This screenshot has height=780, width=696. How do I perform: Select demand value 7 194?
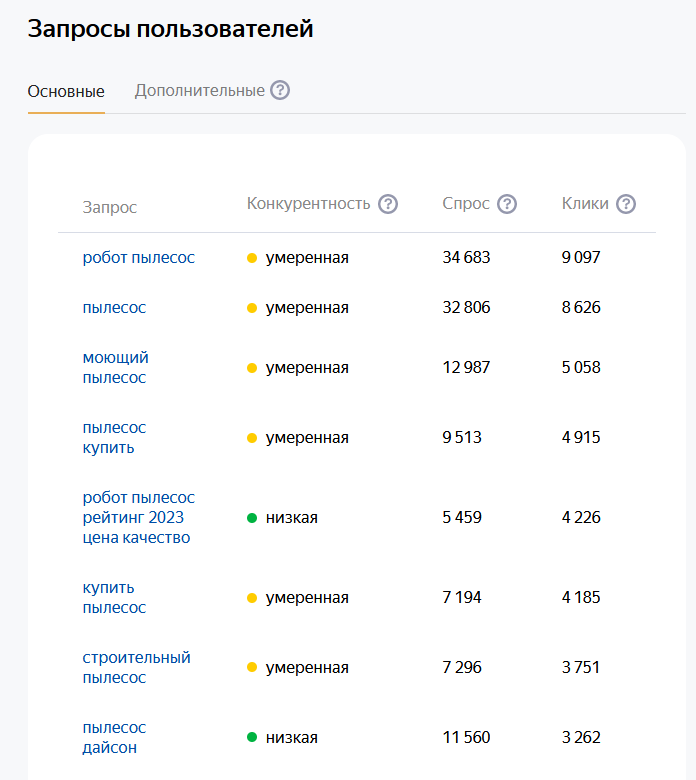pyautogui.click(x=462, y=597)
